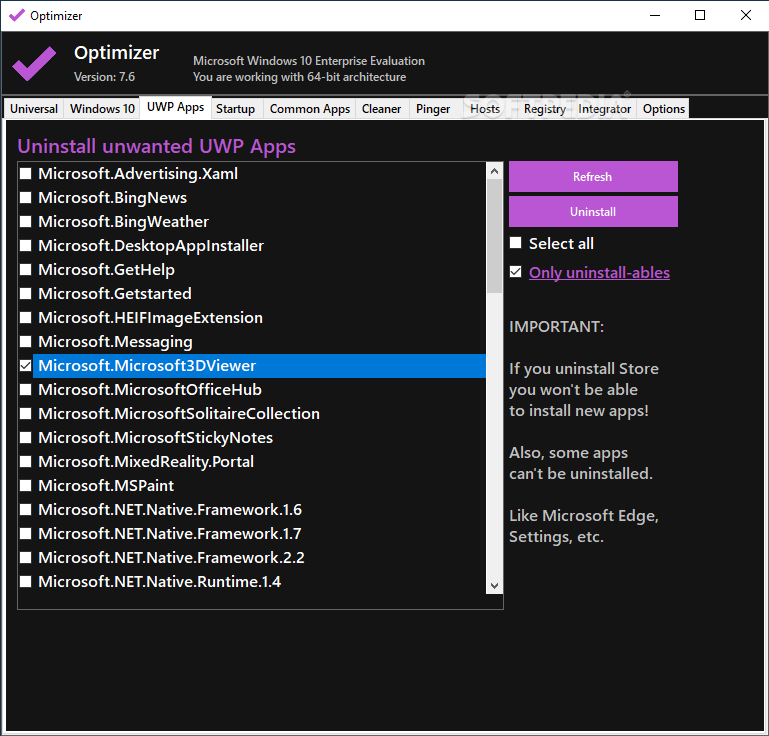This screenshot has width=769, height=736.
Task: Check the Microsoft.HEIFImageExtension checkbox
Action: [x=26, y=318]
